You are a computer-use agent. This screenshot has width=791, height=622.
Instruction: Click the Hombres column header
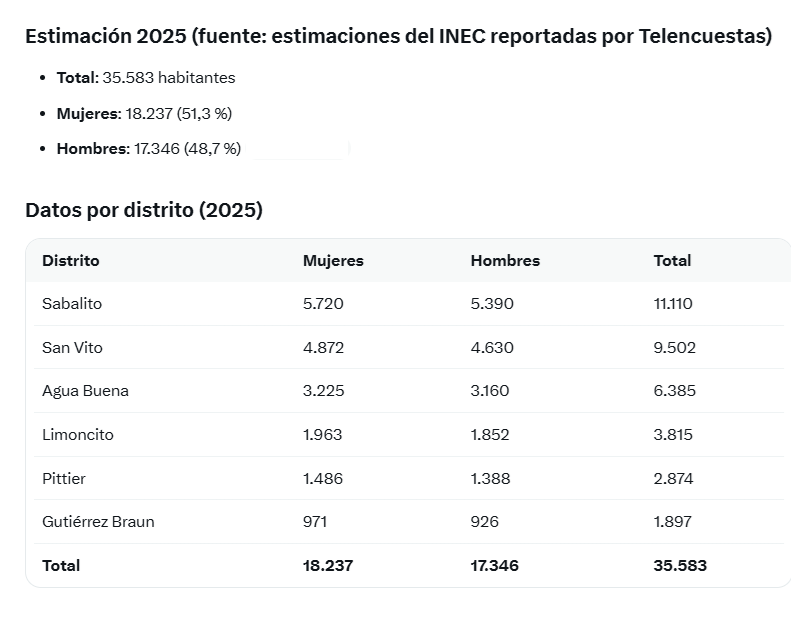click(x=505, y=261)
